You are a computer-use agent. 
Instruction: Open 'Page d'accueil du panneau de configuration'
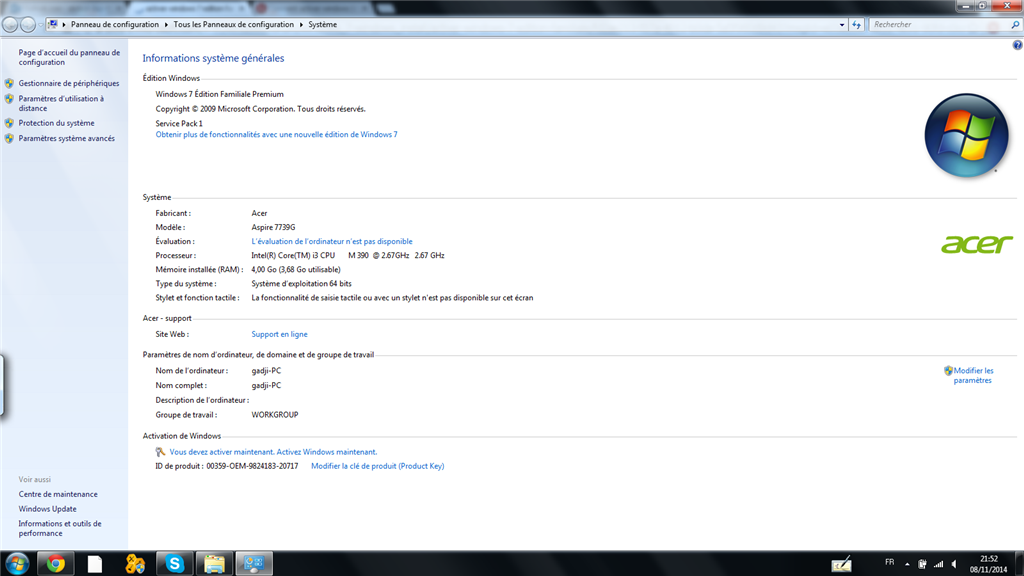tap(69, 57)
